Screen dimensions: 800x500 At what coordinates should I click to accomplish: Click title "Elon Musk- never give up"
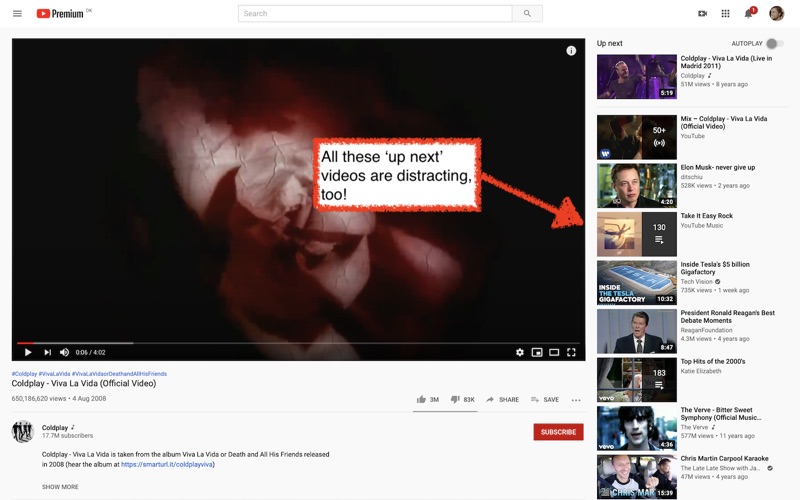717,167
